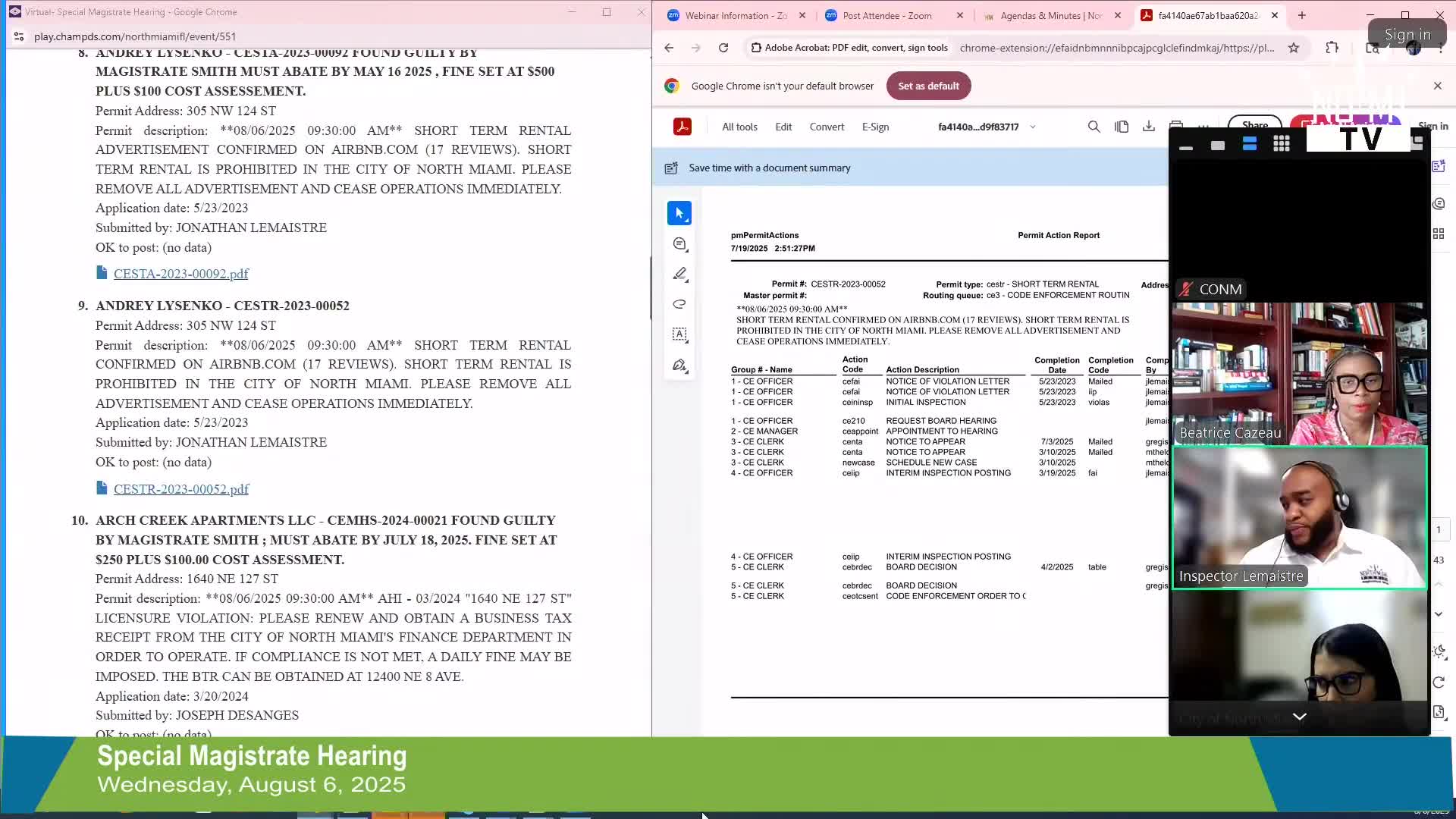This screenshot has width=1456, height=819.
Task: Collapse the video strip with the bottom chevron
Action: point(1300,716)
